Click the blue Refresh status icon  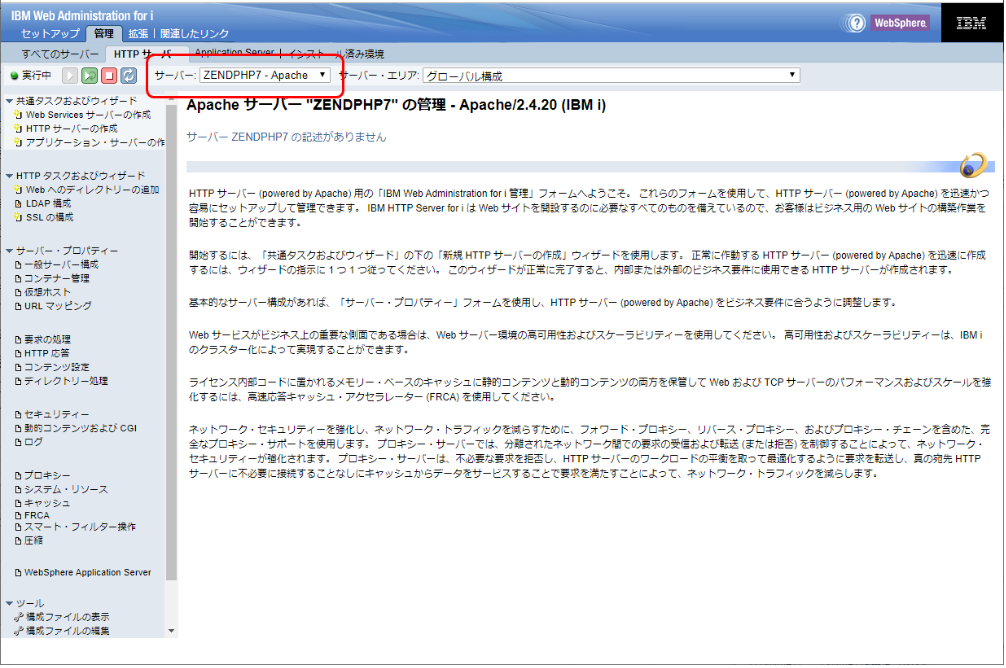(x=129, y=76)
